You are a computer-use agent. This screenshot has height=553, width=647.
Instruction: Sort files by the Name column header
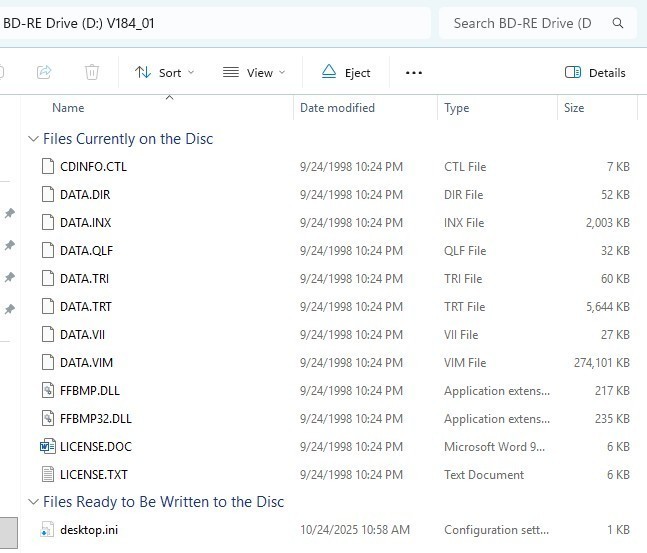coord(68,108)
